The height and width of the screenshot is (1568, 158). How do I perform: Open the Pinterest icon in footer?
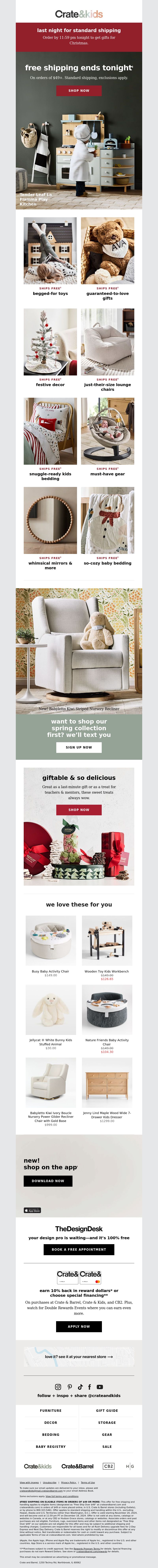click(x=70, y=1387)
